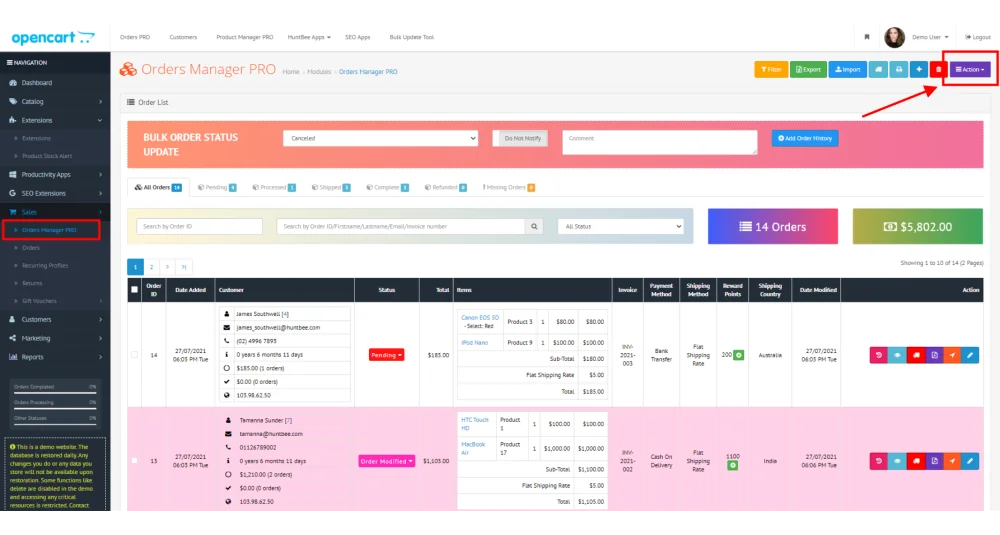Click the Add Order History button
This screenshot has height=535, width=1000.
[805, 138]
